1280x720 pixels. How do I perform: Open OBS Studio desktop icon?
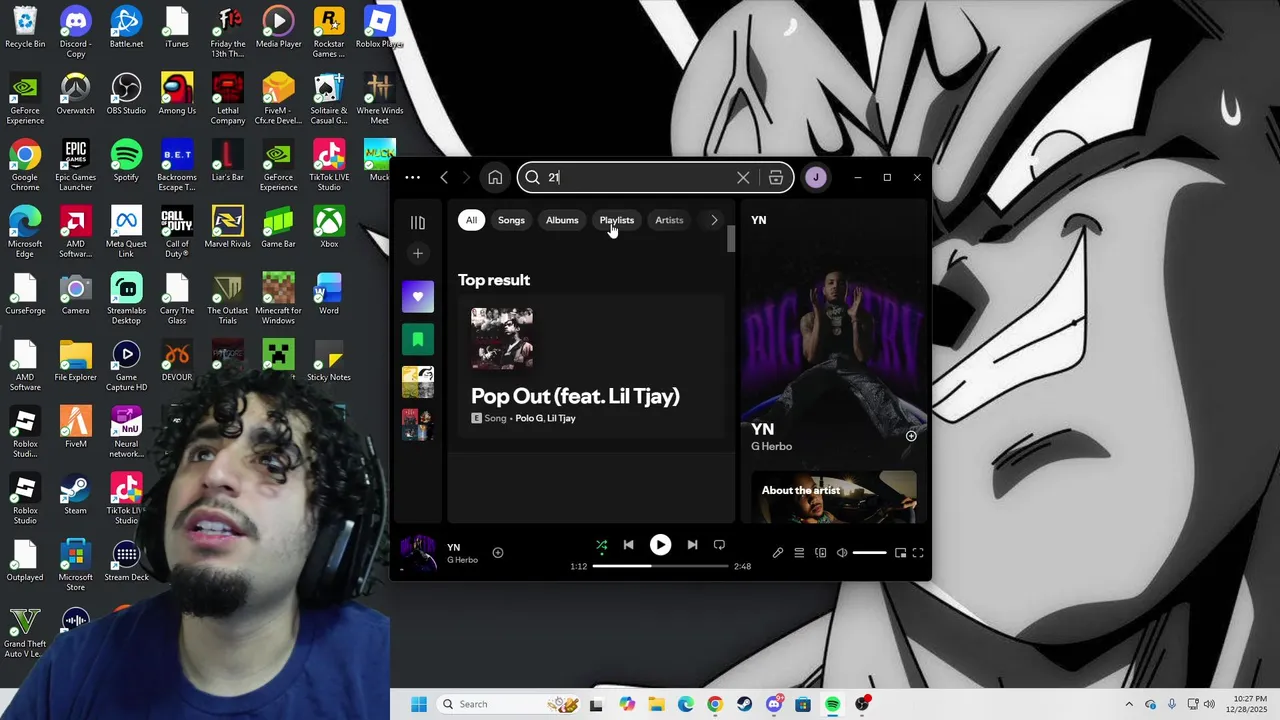click(126, 94)
